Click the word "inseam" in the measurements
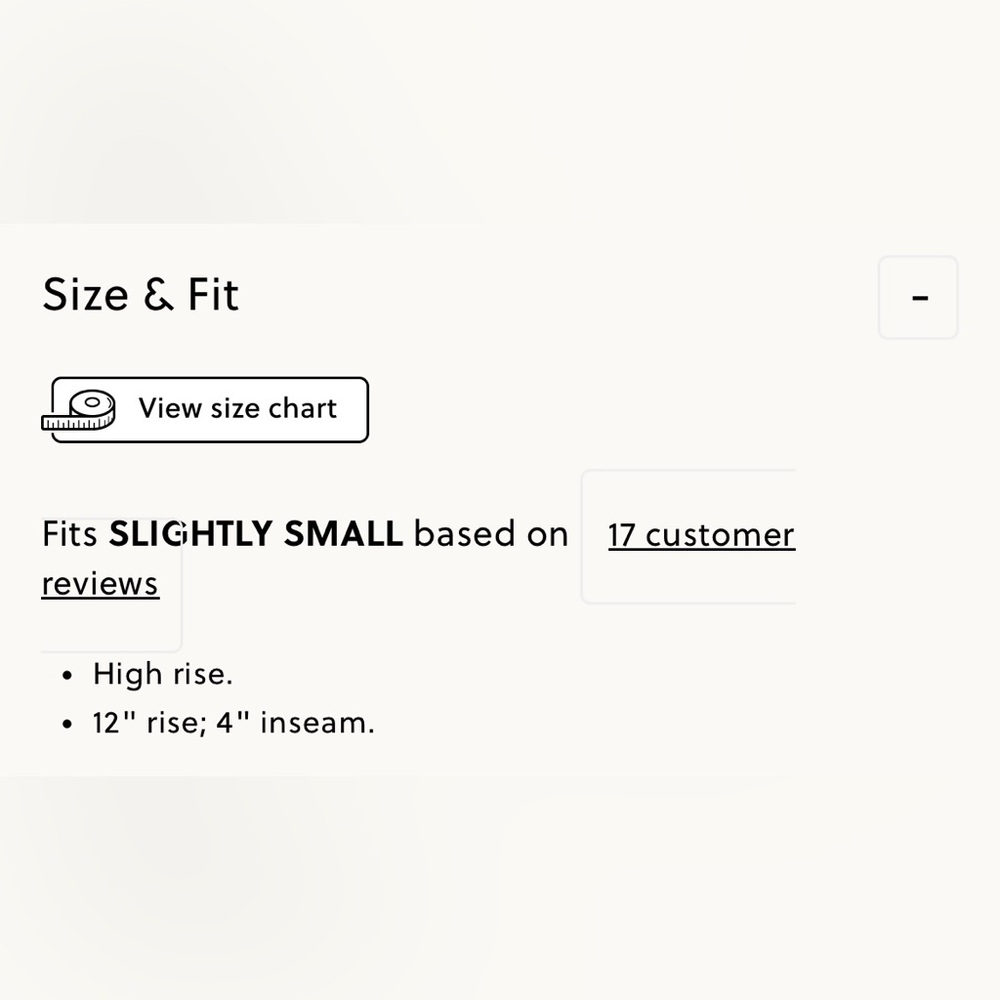1000x1000 pixels. (x=316, y=723)
